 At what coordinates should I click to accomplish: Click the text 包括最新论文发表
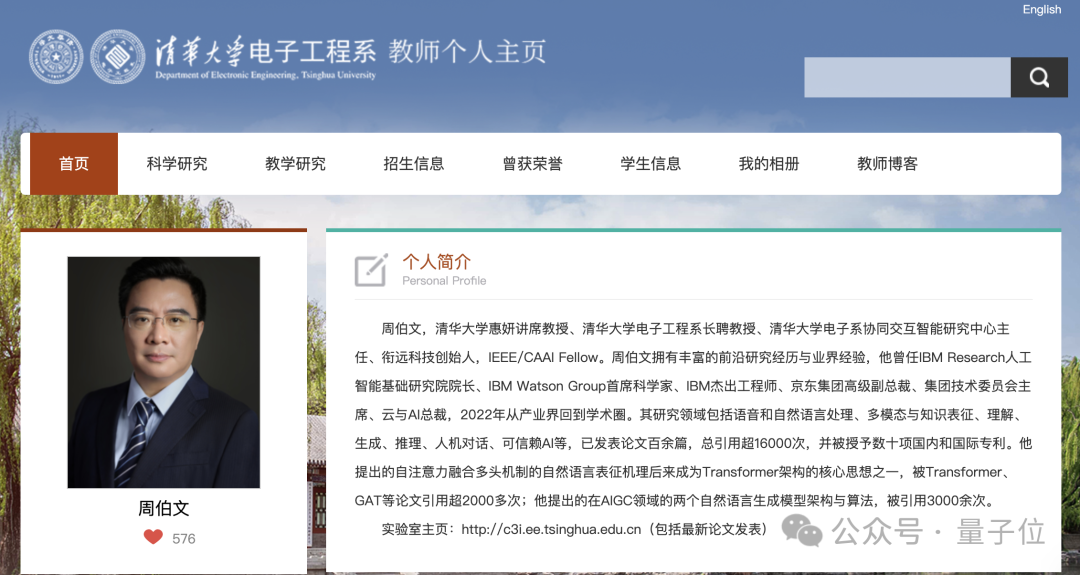(x=706, y=530)
